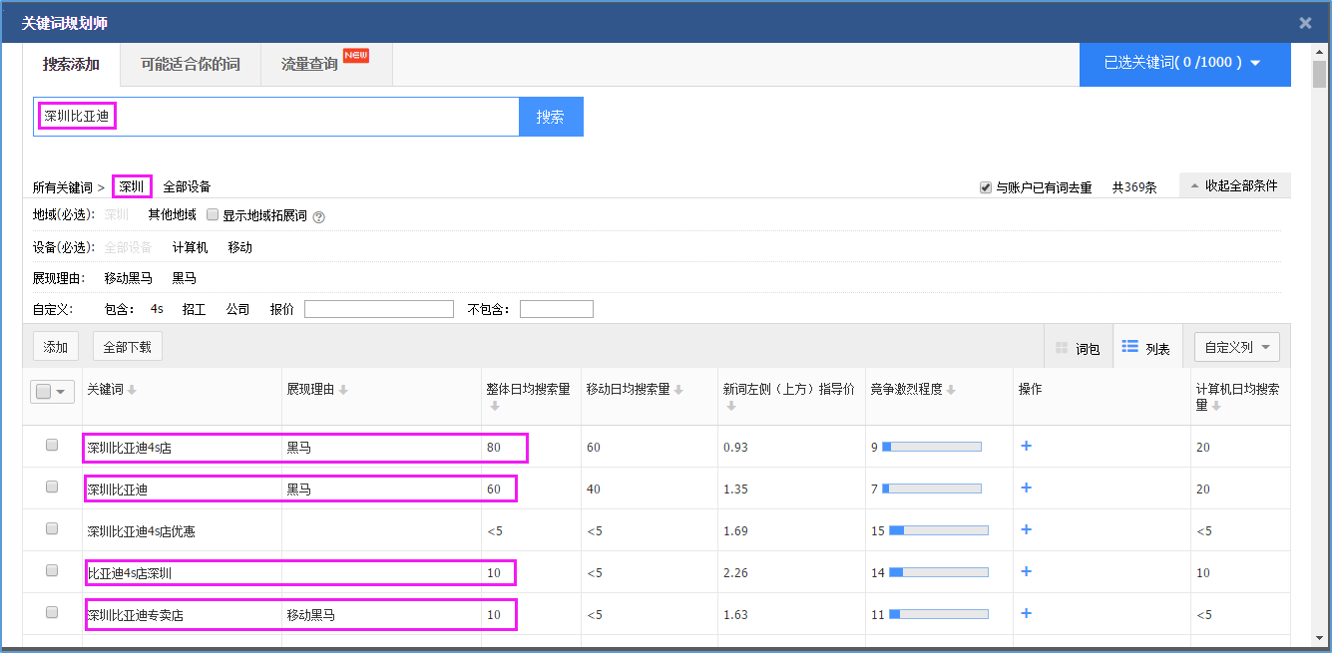Click the 搜索 button
The image size is (1332, 653).
coord(551,117)
